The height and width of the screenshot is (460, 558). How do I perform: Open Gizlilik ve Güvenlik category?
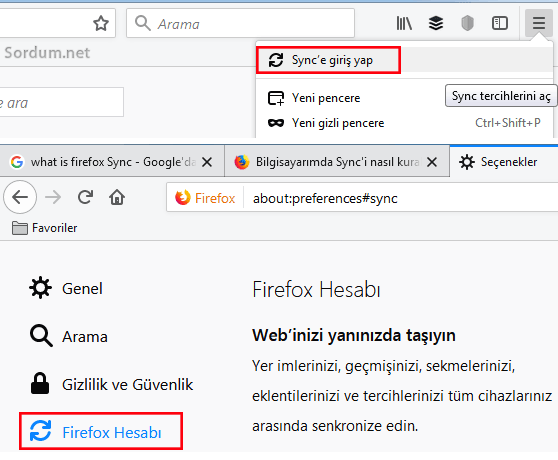pyautogui.click(x=111, y=384)
